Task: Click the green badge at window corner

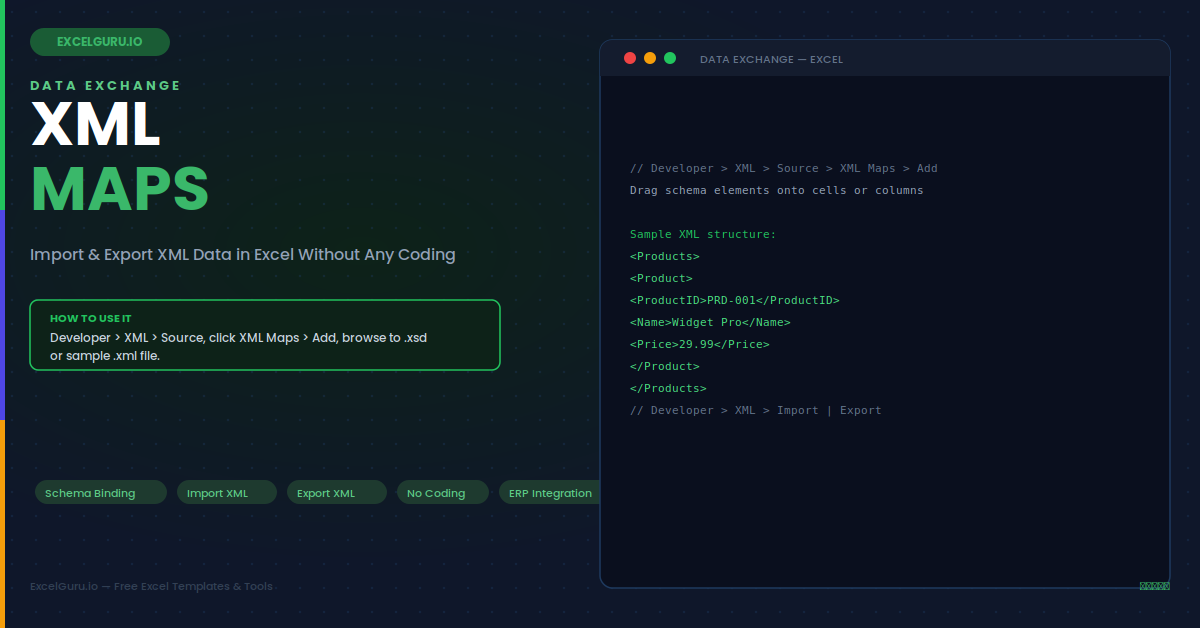Action: click(x=1154, y=586)
